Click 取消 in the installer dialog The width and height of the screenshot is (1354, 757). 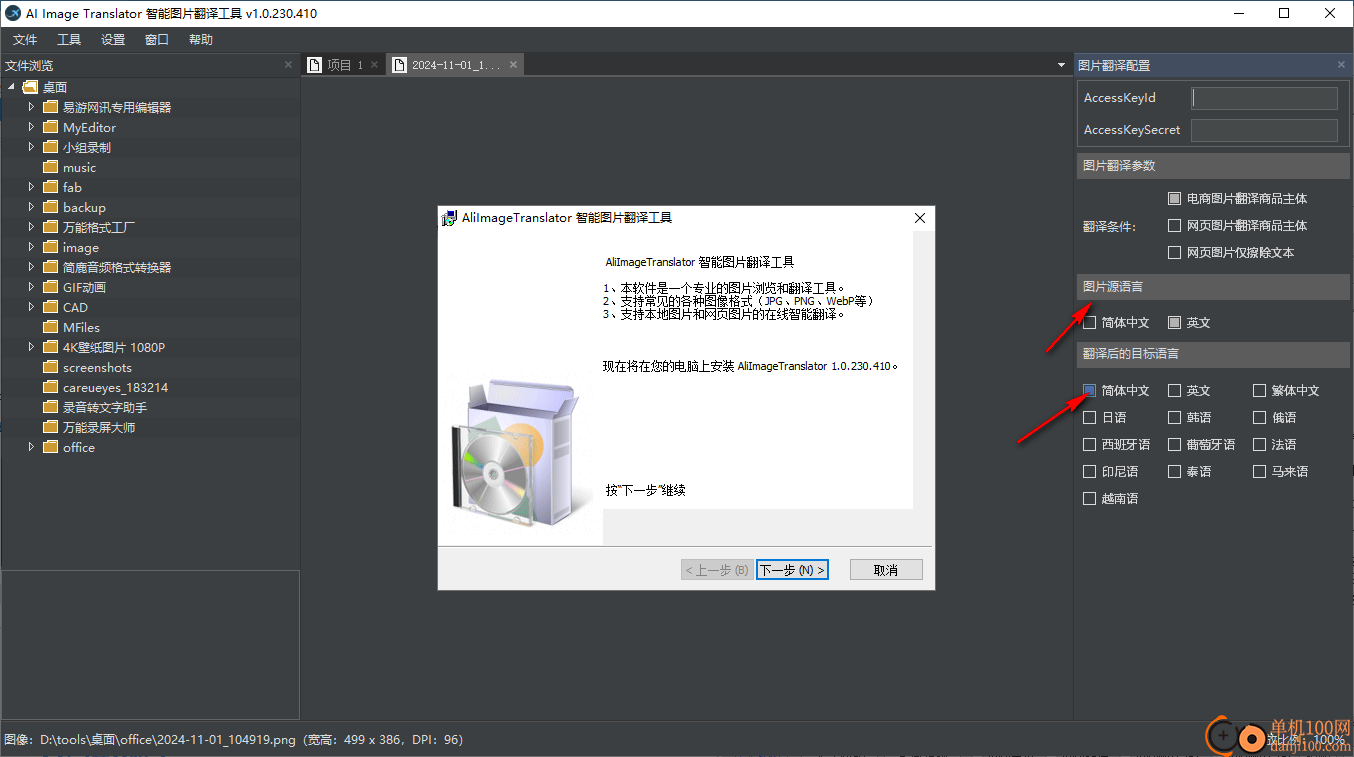tap(886, 570)
